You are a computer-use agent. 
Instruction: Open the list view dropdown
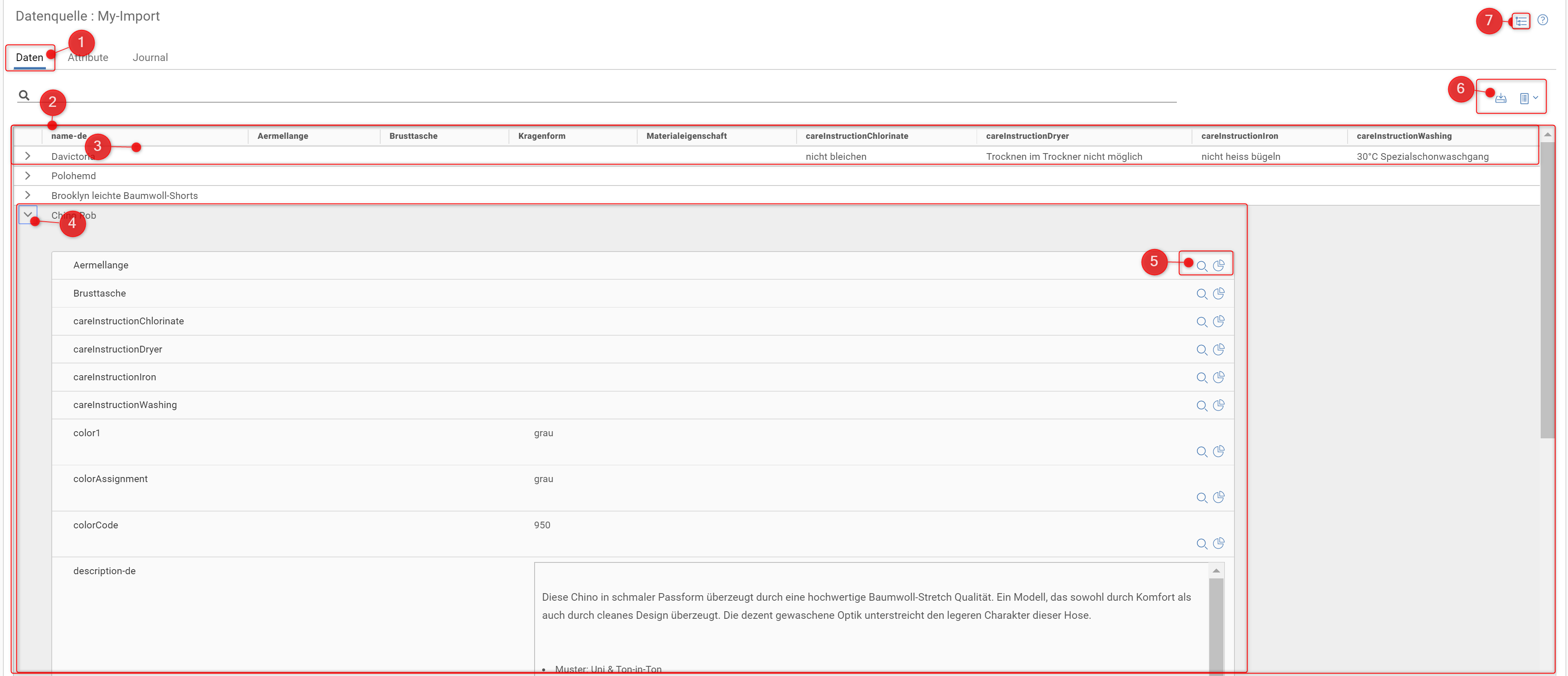(x=1528, y=98)
